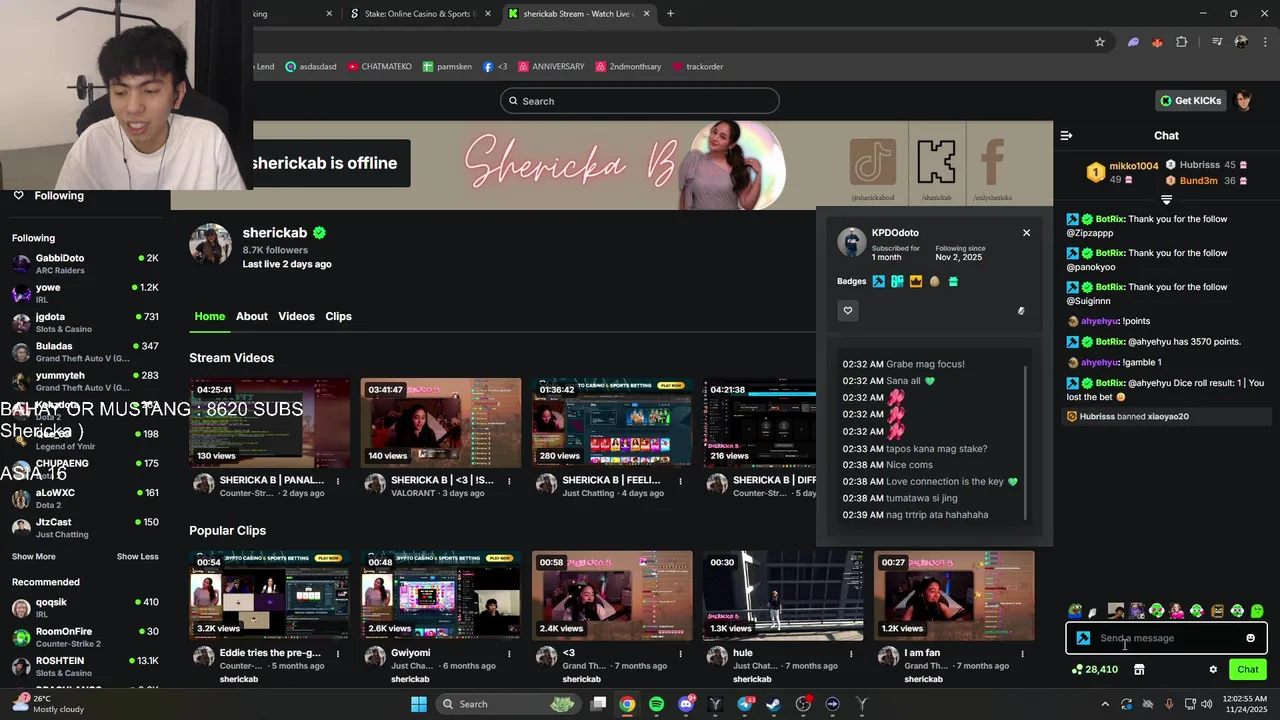The width and height of the screenshot is (1280, 720).
Task: Open the ANNIVERSARY bookmark
Action: pyautogui.click(x=551, y=67)
